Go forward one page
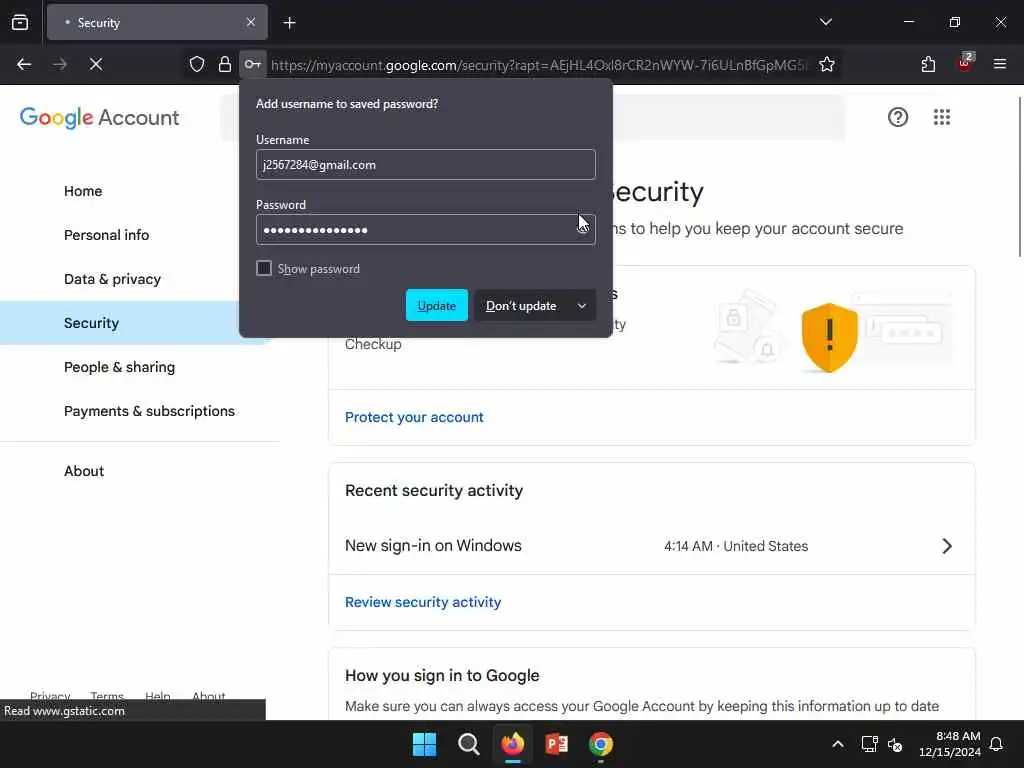Image resolution: width=1024 pixels, height=768 pixels. (x=60, y=64)
